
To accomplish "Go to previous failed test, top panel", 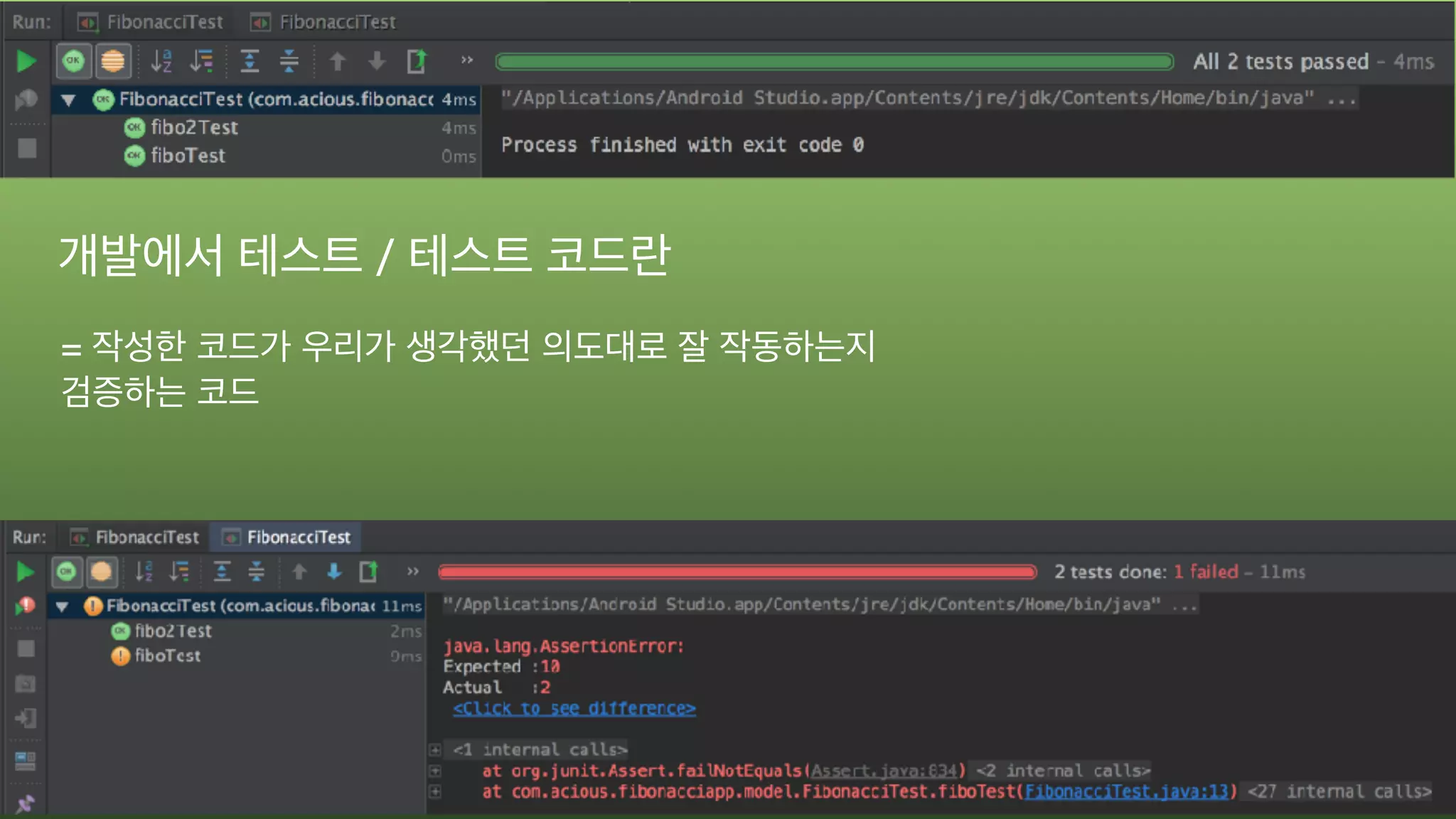I will click(x=338, y=62).
